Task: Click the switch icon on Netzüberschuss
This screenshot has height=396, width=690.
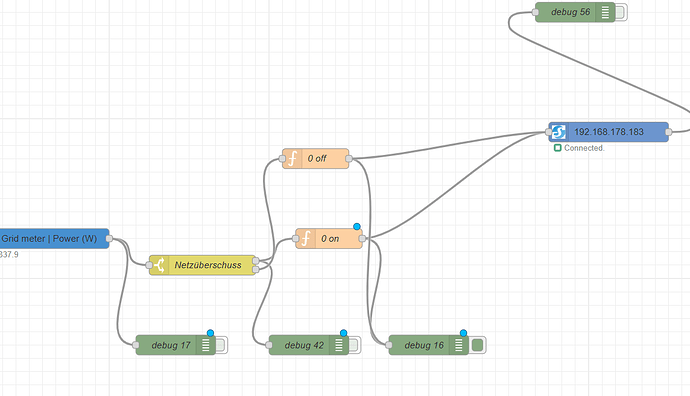Action: pyautogui.click(x=159, y=265)
